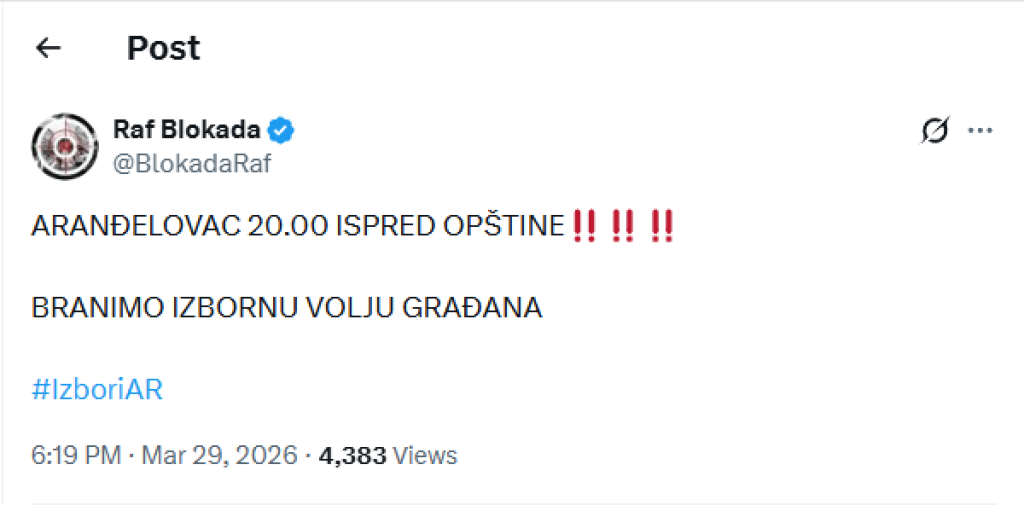Click the Mar 29, 2026 date
The image size is (1024, 505).
(219, 456)
